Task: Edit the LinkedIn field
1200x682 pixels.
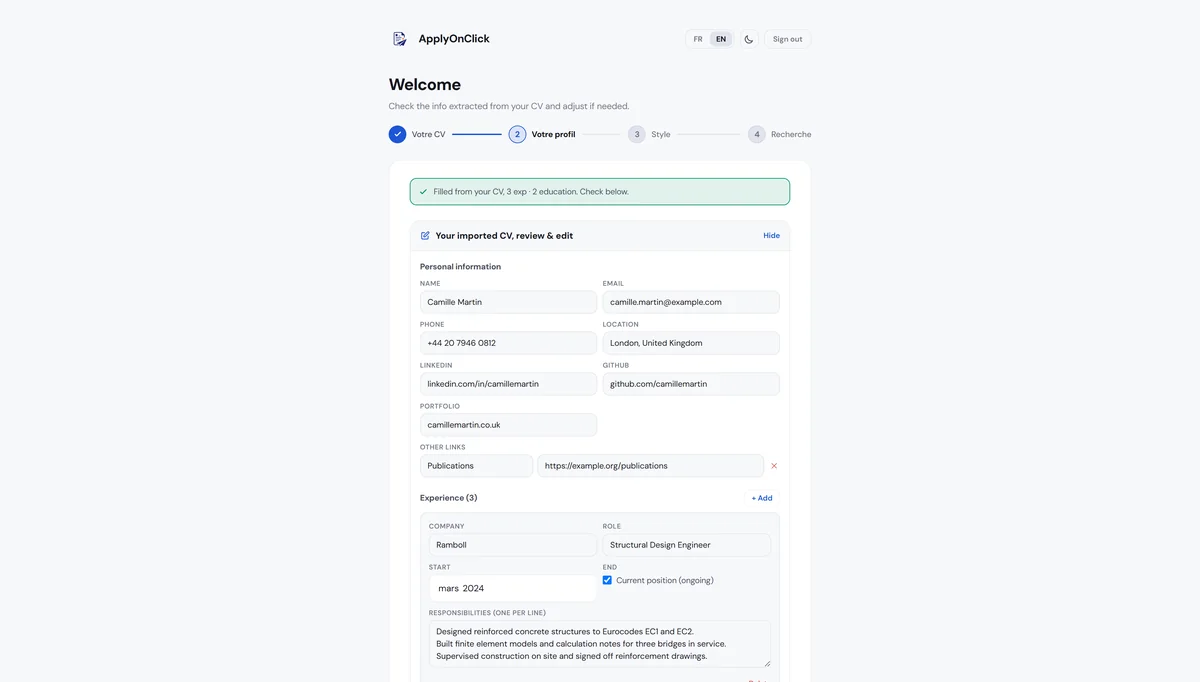Action: tap(508, 384)
